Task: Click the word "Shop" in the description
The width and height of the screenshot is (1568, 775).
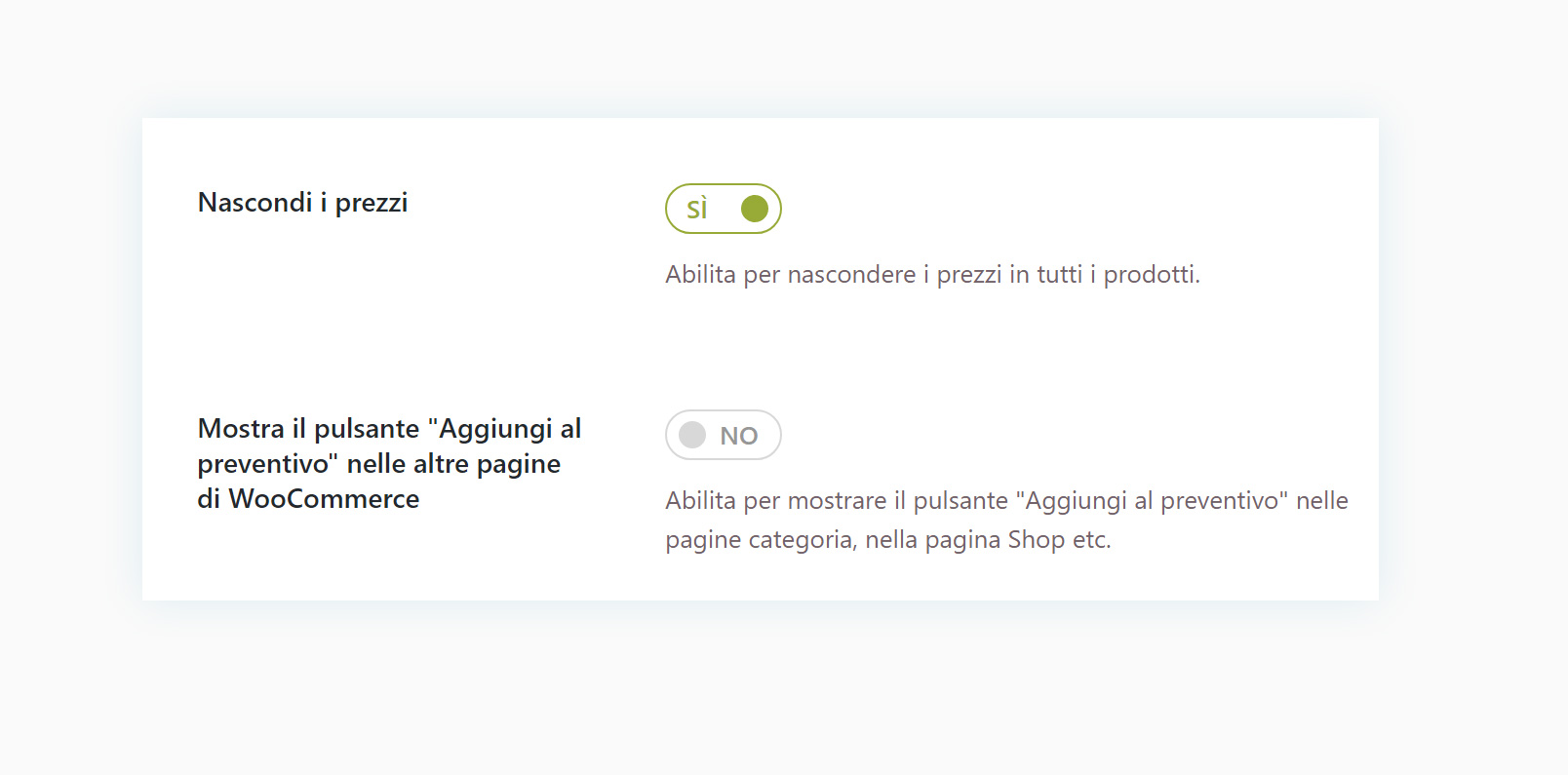Action: click(x=1036, y=540)
